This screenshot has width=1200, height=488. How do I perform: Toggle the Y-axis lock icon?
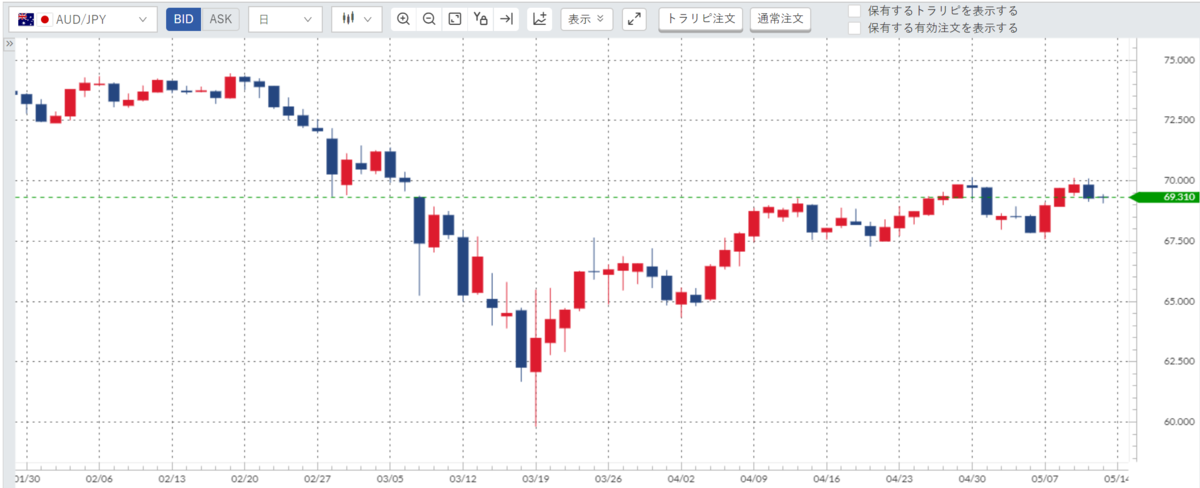click(481, 18)
